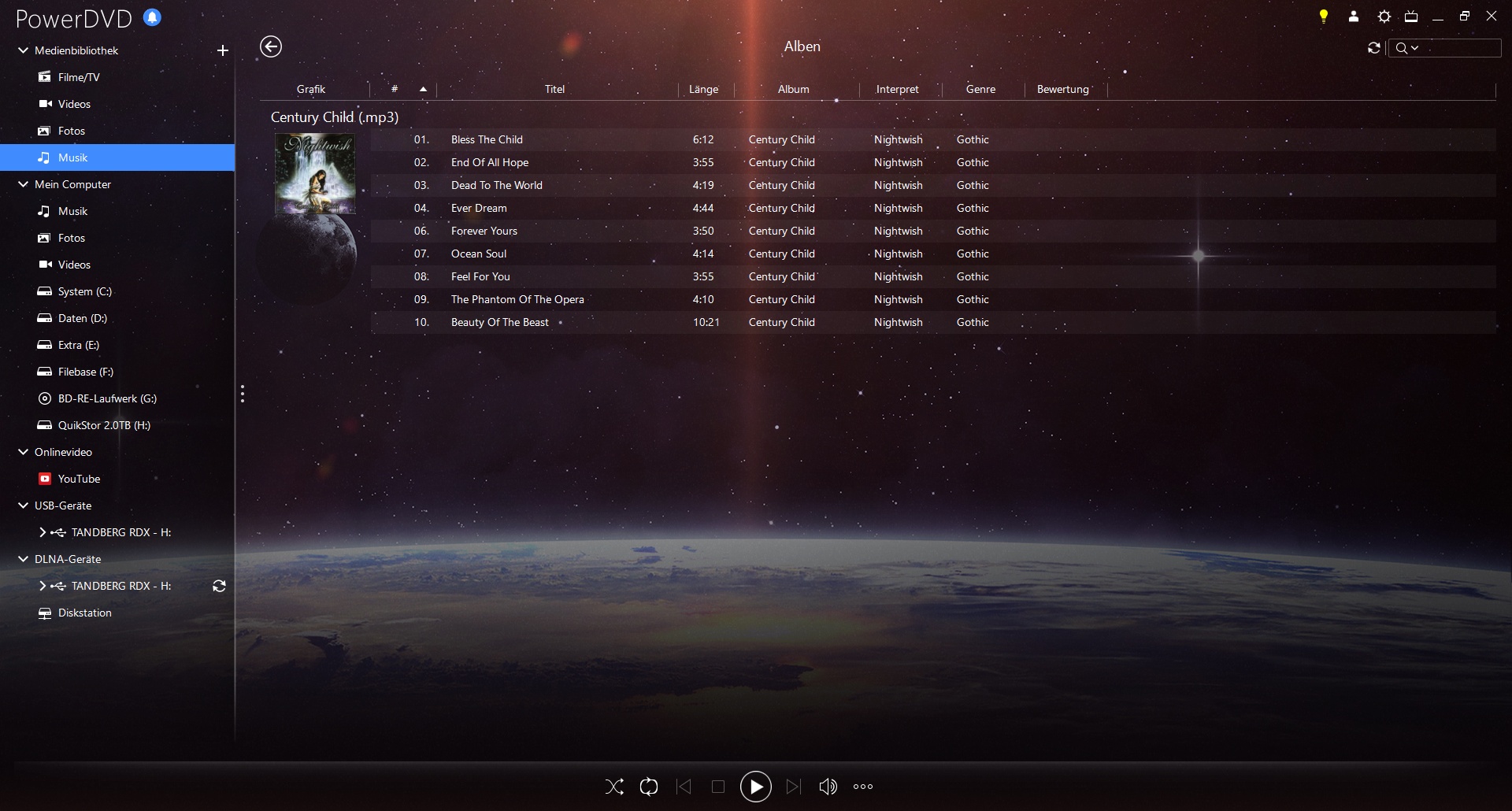Add media with the plus icon

pyautogui.click(x=223, y=50)
